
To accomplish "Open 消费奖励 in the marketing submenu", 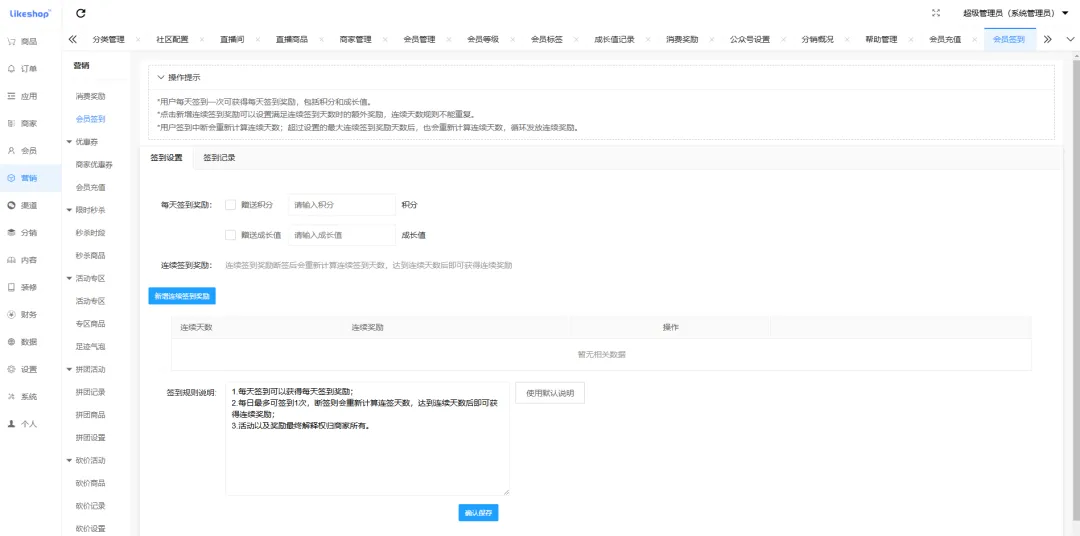I will (90, 96).
